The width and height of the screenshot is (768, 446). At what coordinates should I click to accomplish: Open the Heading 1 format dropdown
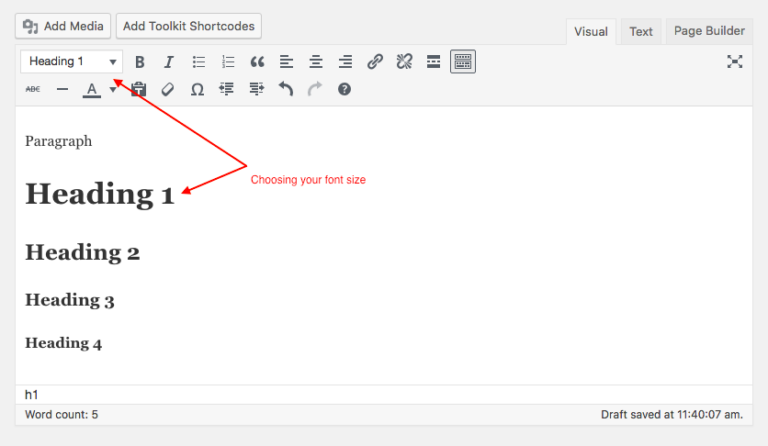71,62
